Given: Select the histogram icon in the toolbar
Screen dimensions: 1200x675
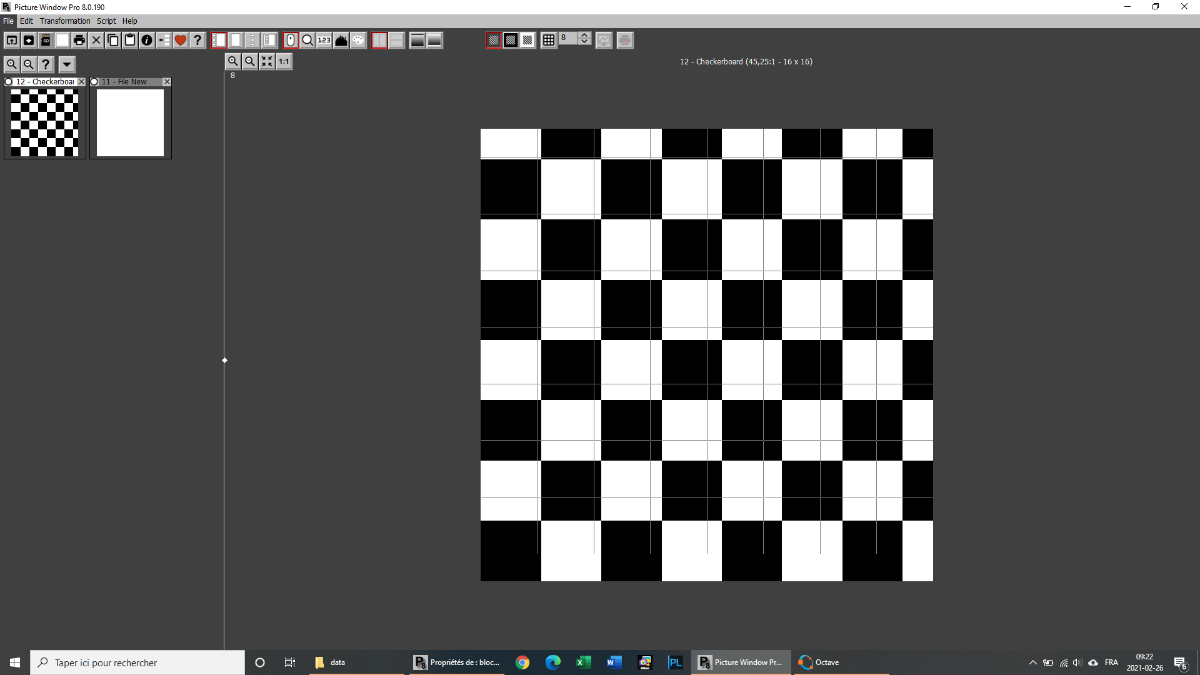Looking at the screenshot, I should tap(341, 40).
